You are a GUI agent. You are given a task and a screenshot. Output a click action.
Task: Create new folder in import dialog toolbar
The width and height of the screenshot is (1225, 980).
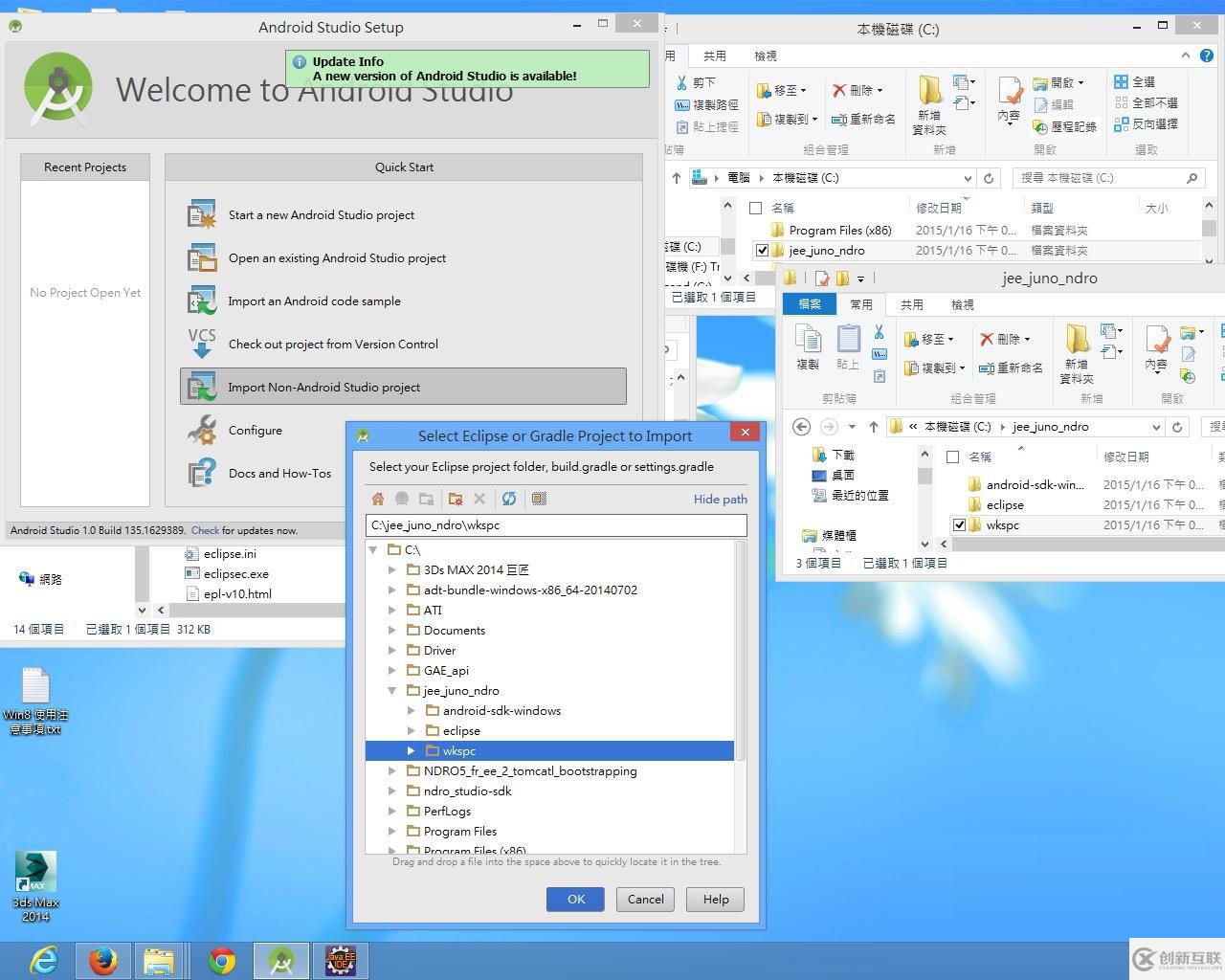(x=456, y=499)
